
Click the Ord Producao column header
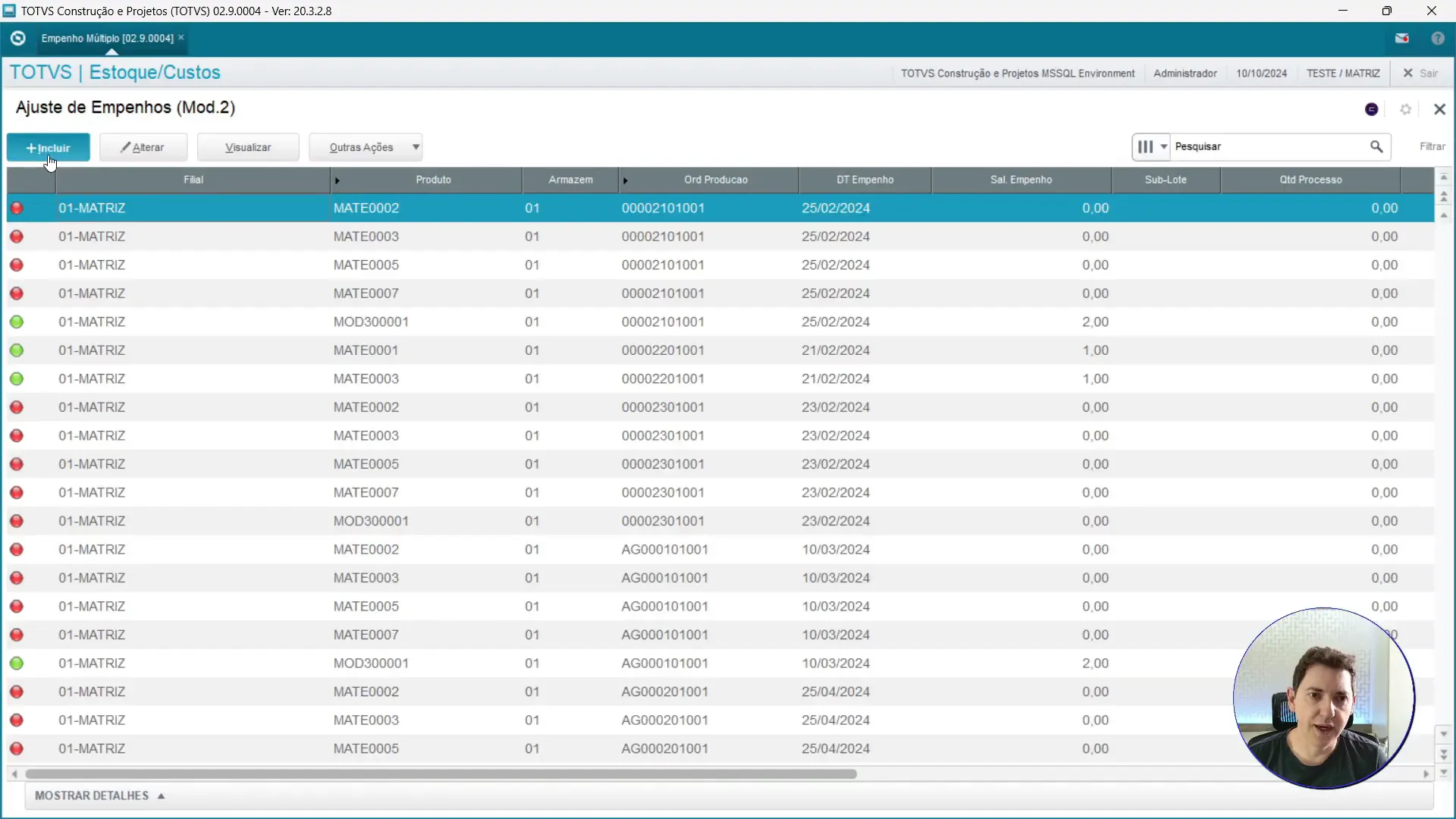[716, 180]
